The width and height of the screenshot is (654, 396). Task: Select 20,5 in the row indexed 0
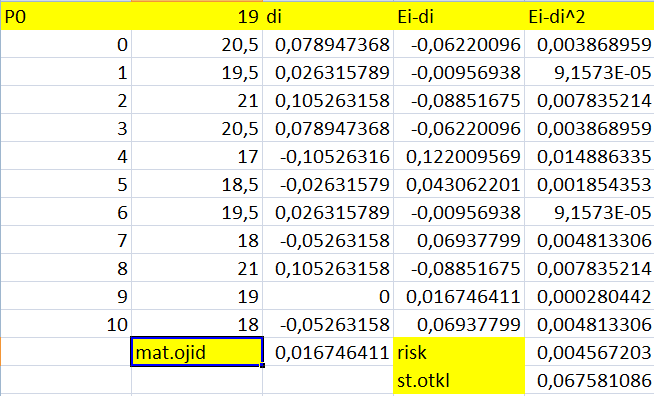197,45
